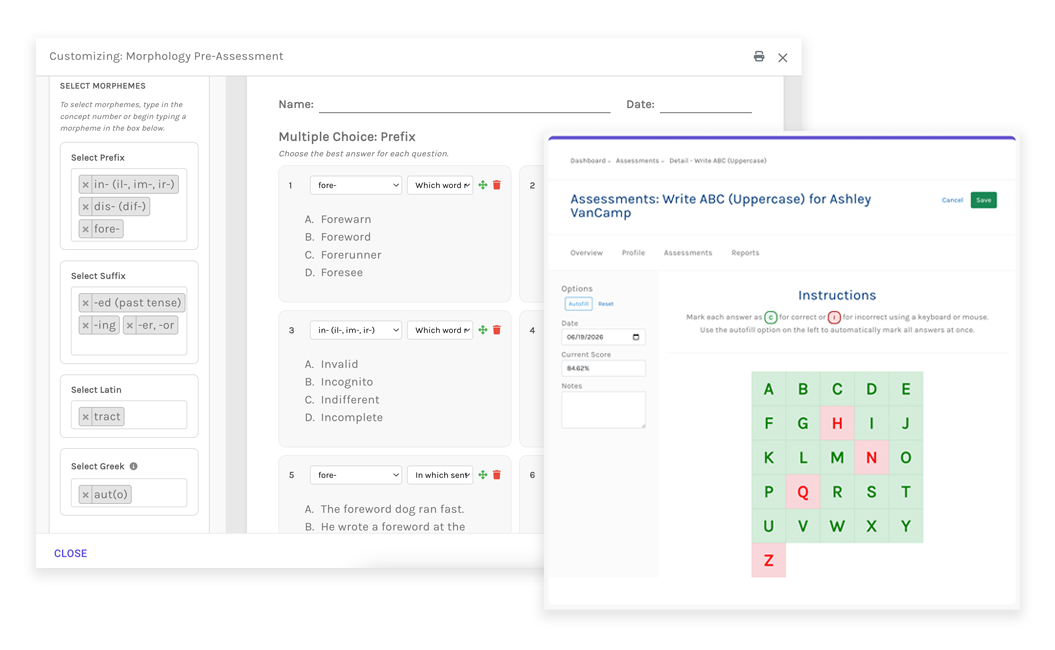Open the 'In which sen' question type dropdown
The width and height of the screenshot is (1055, 650).
click(440, 474)
